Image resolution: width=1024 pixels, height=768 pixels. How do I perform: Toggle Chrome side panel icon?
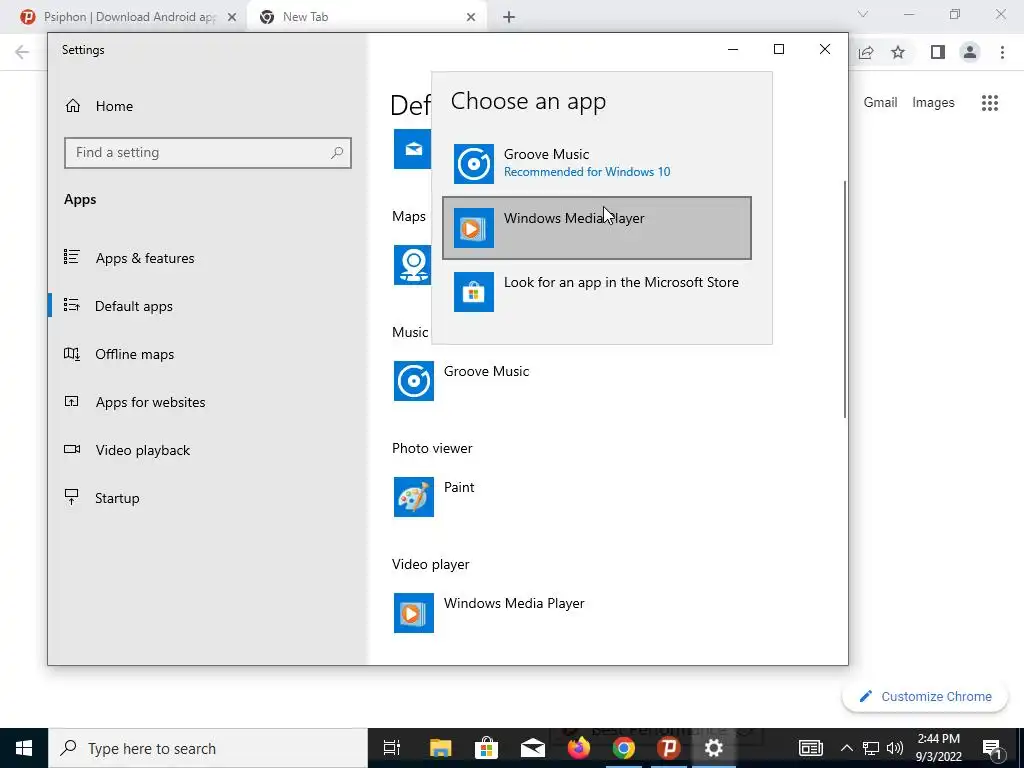click(938, 52)
